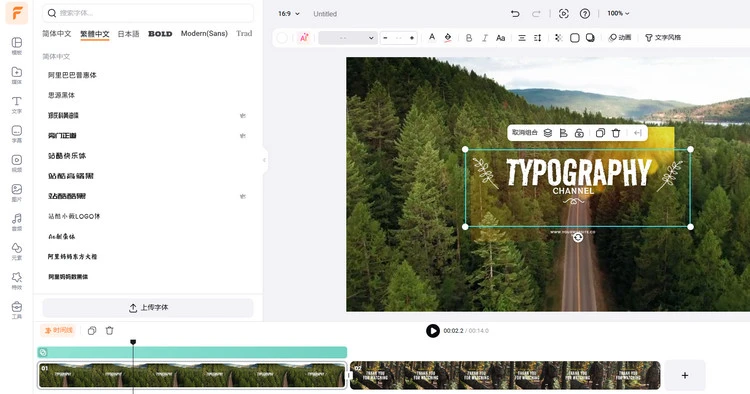Click the round color swatch in toolbar
The width and height of the screenshot is (750, 394).
[282, 38]
